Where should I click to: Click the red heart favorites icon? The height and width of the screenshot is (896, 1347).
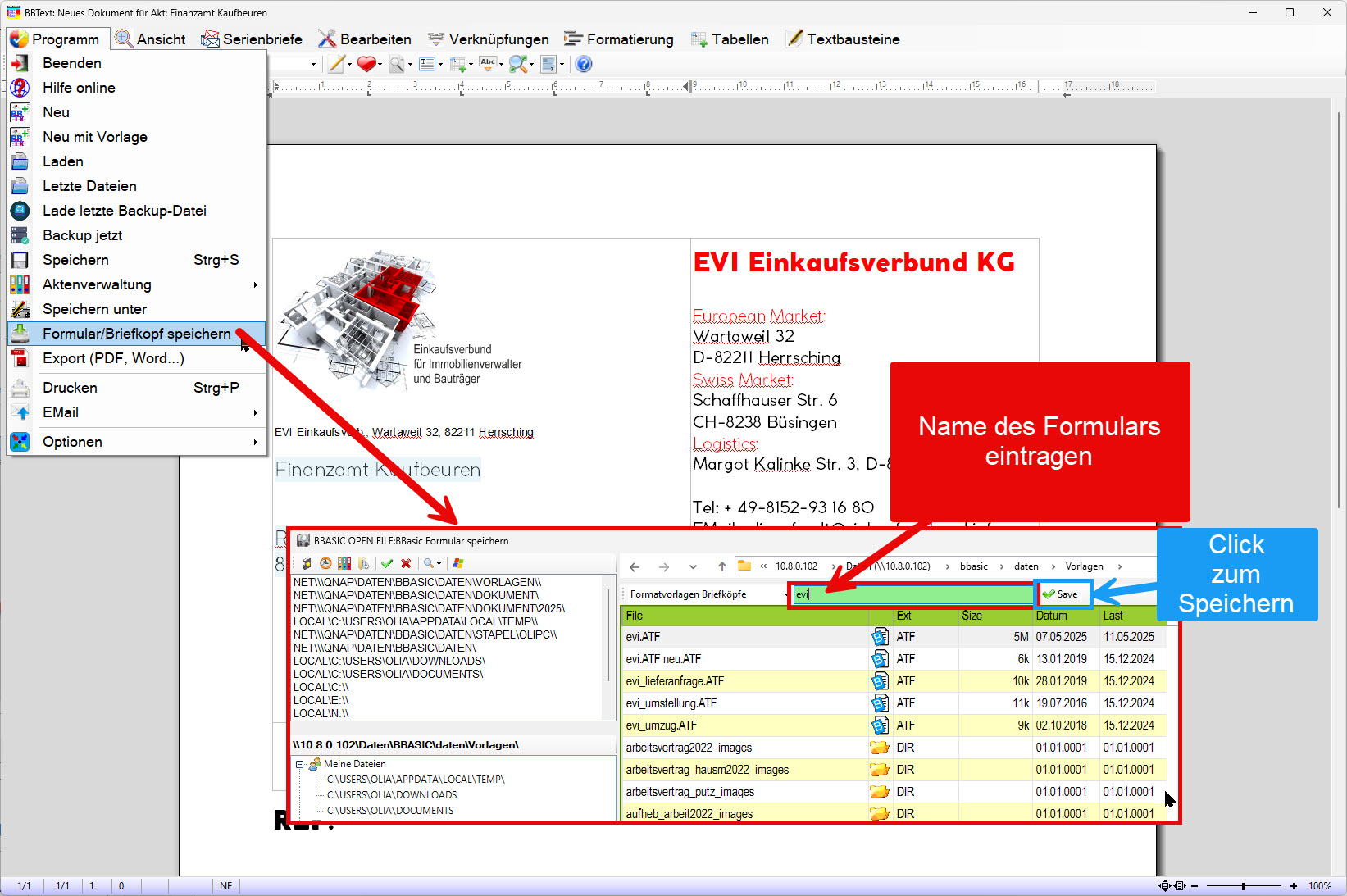click(x=366, y=64)
